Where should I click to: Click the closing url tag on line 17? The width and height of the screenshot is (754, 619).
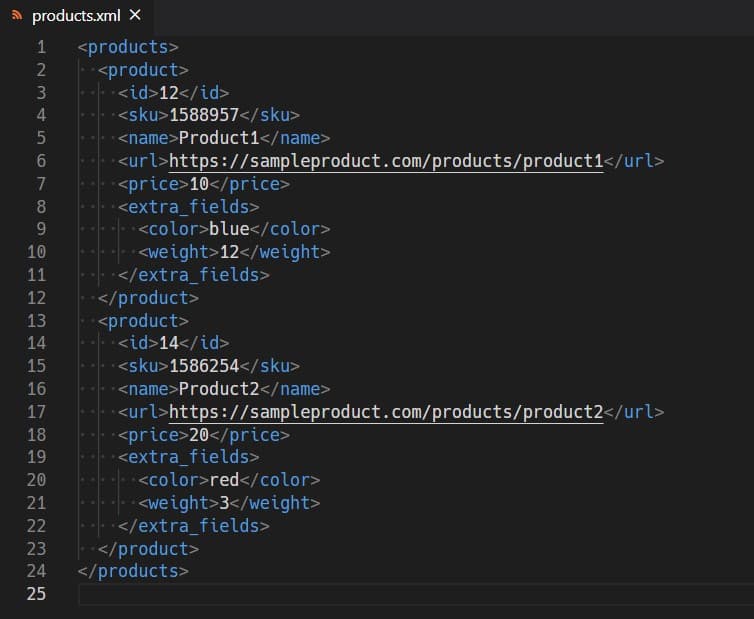[x=634, y=412]
